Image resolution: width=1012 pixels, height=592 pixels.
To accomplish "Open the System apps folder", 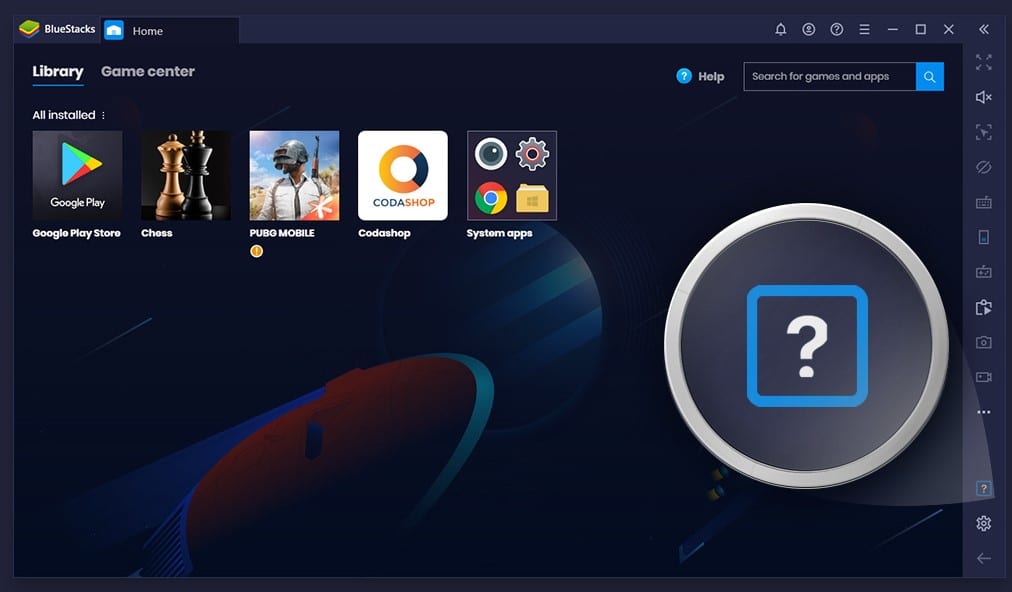I will pyautogui.click(x=512, y=176).
